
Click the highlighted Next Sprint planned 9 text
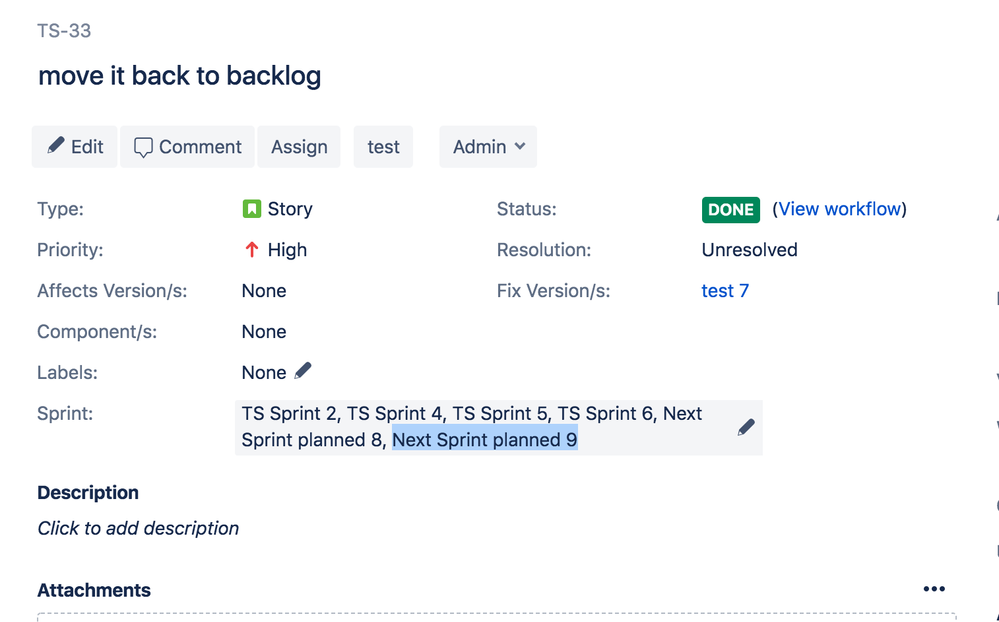(484, 440)
